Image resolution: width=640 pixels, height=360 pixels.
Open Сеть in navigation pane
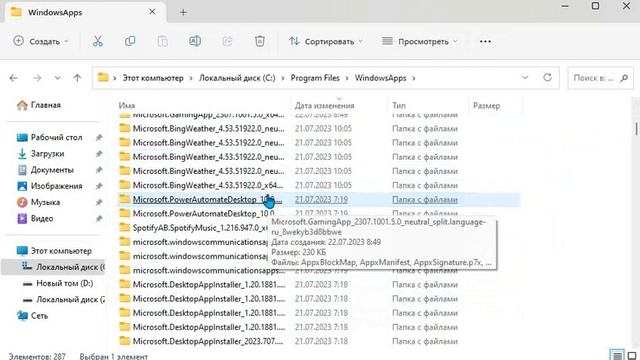click(32, 316)
